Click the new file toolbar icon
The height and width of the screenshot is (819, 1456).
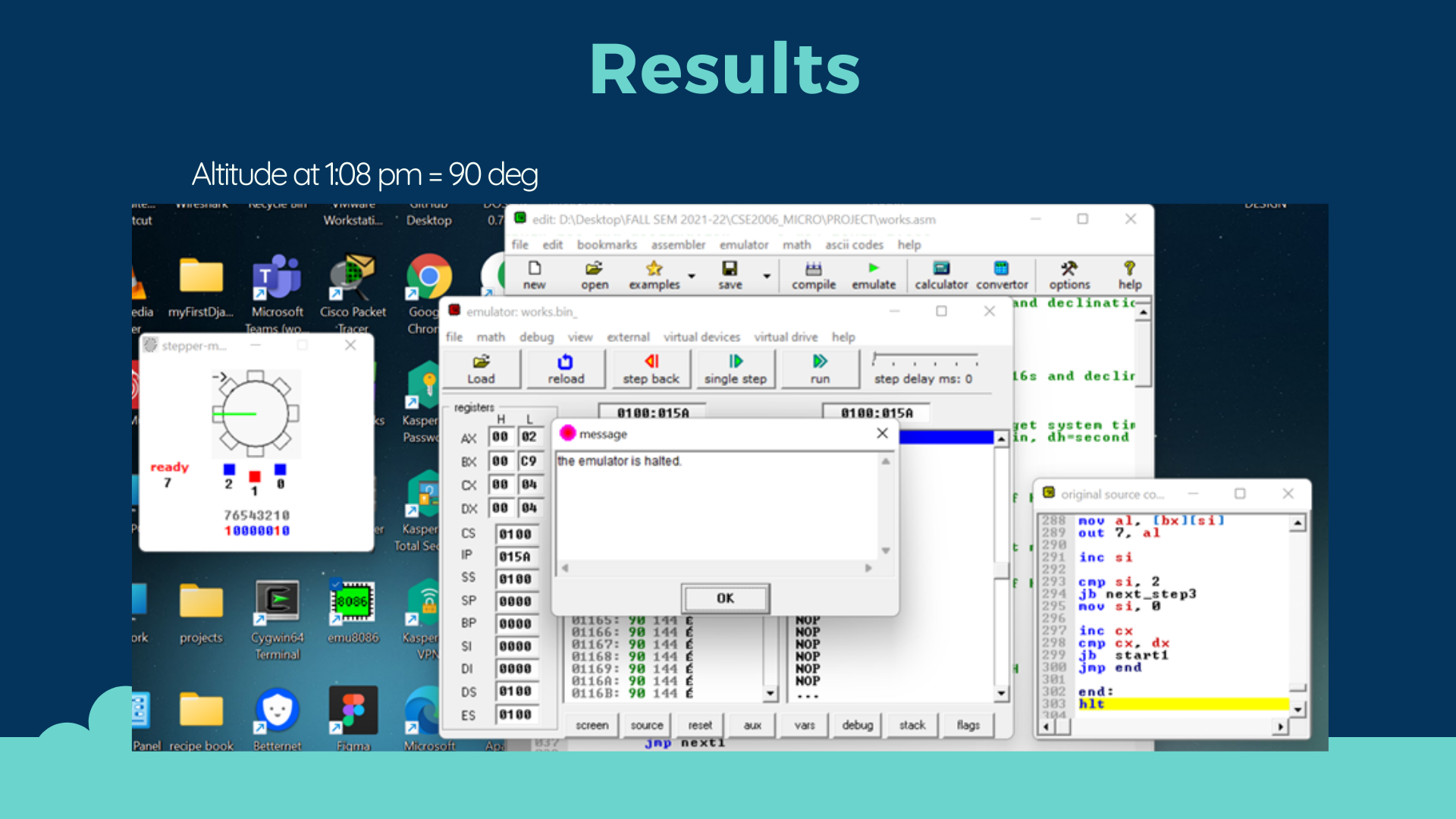coord(535,275)
